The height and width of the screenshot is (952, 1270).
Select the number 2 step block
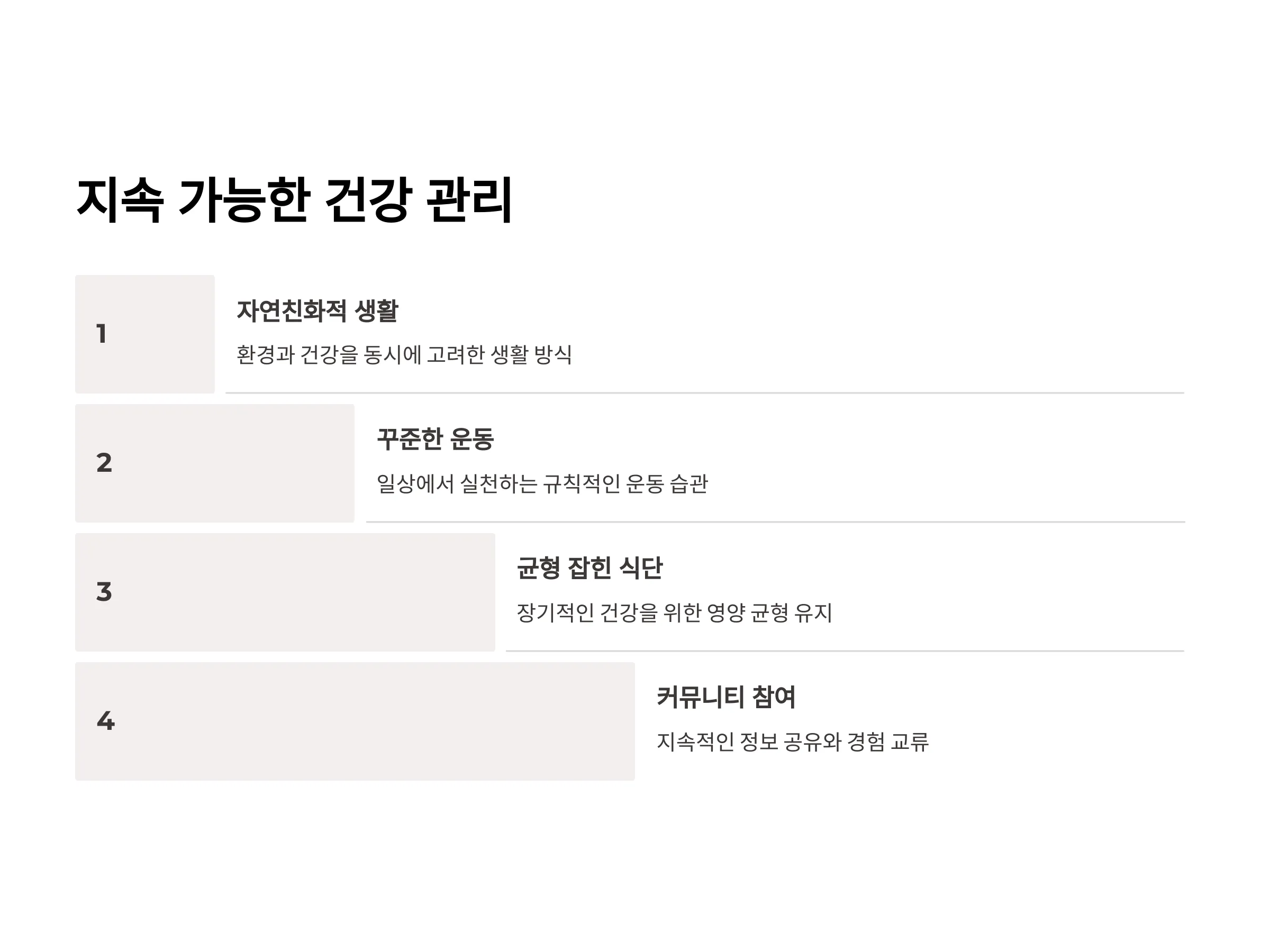point(215,463)
